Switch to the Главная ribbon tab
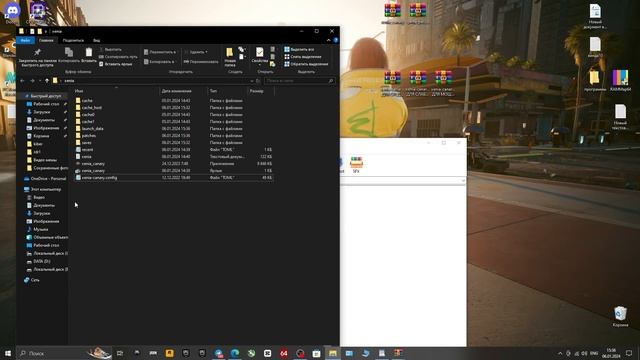The height and width of the screenshot is (360, 640). [46, 40]
